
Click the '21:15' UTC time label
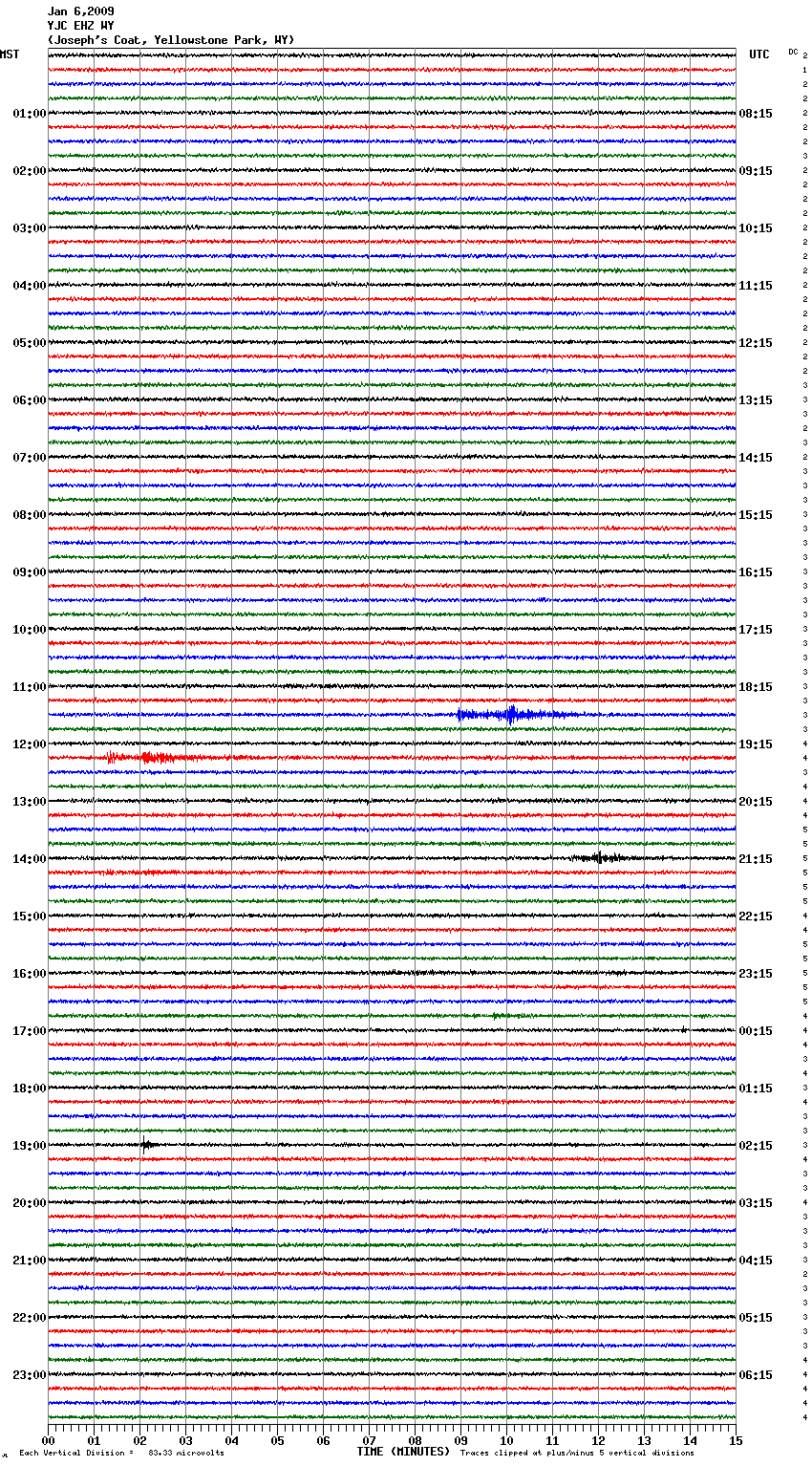[756, 859]
